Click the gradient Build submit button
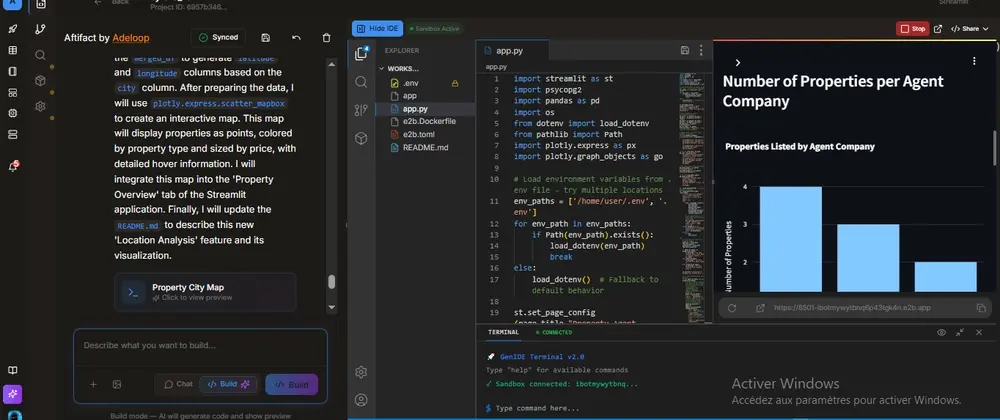The image size is (1000, 420). pyautogui.click(x=291, y=384)
